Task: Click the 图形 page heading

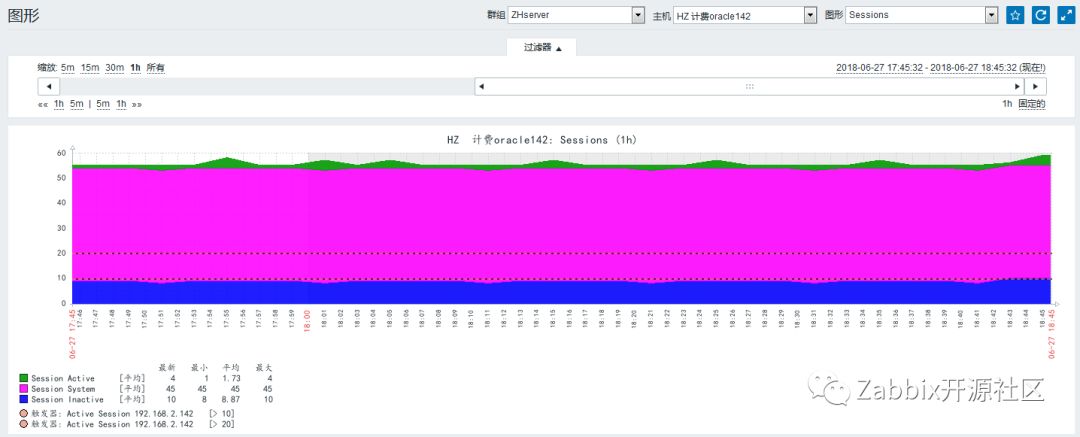Action: click(x=23, y=16)
